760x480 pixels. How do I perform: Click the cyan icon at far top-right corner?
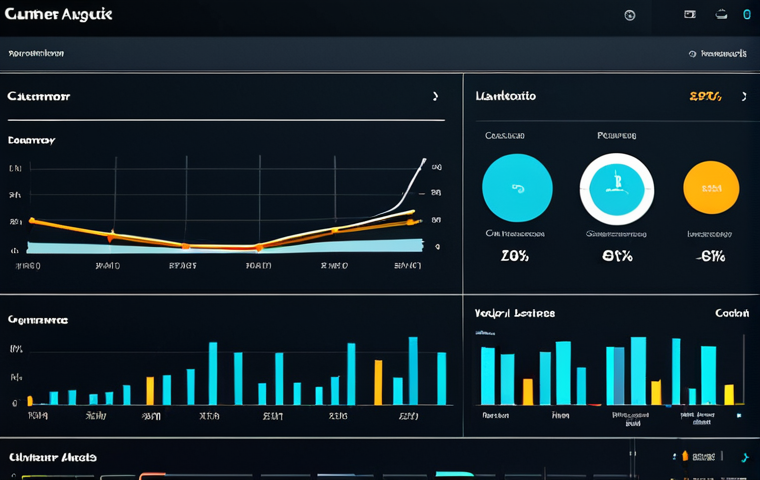[x=746, y=15]
